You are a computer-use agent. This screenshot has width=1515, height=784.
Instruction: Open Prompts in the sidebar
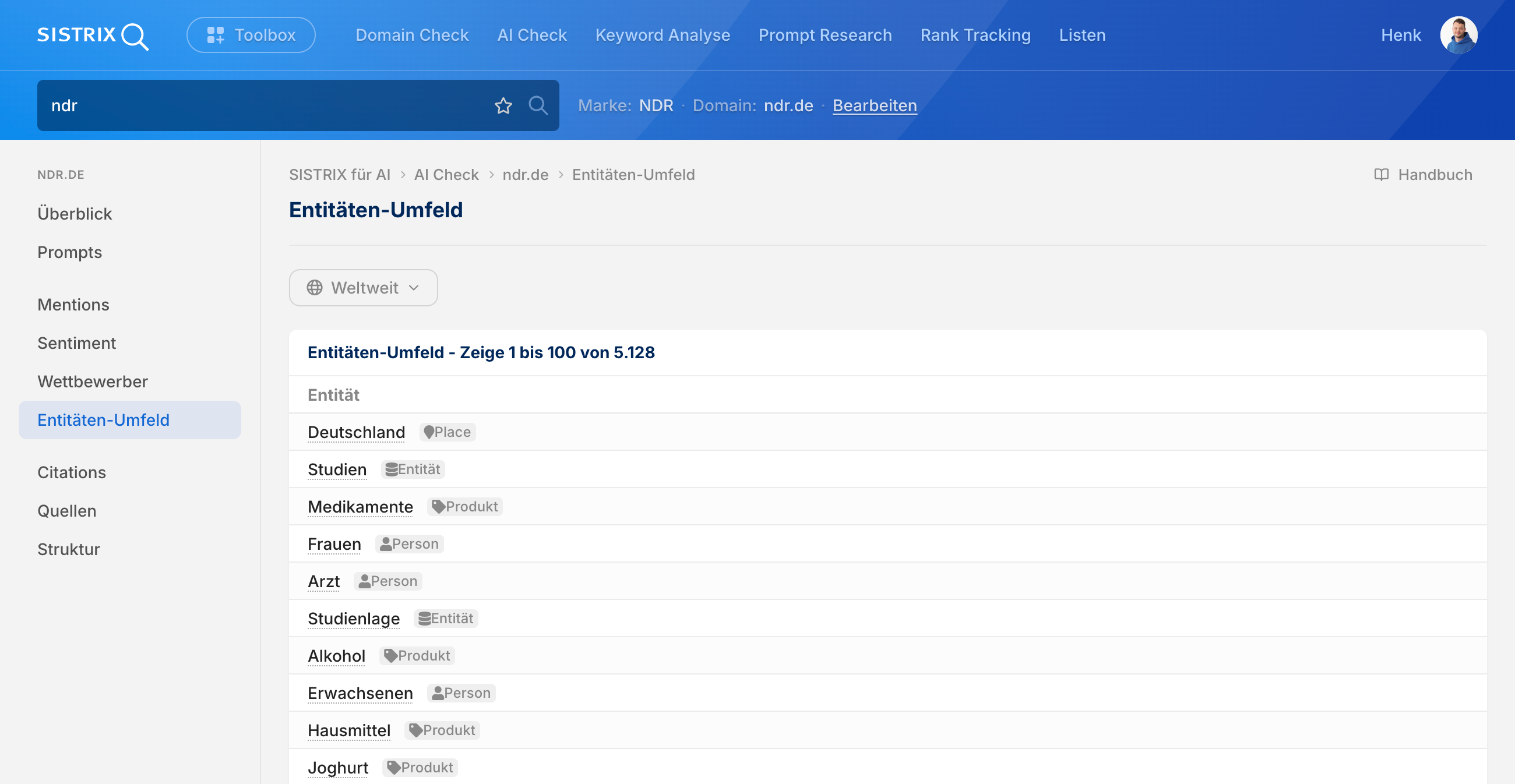70,252
